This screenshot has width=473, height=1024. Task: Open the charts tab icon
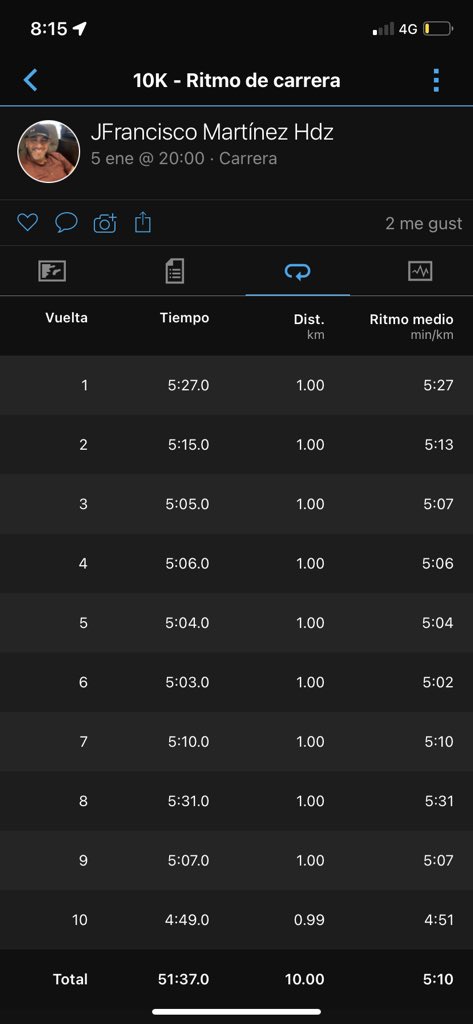coord(420,271)
